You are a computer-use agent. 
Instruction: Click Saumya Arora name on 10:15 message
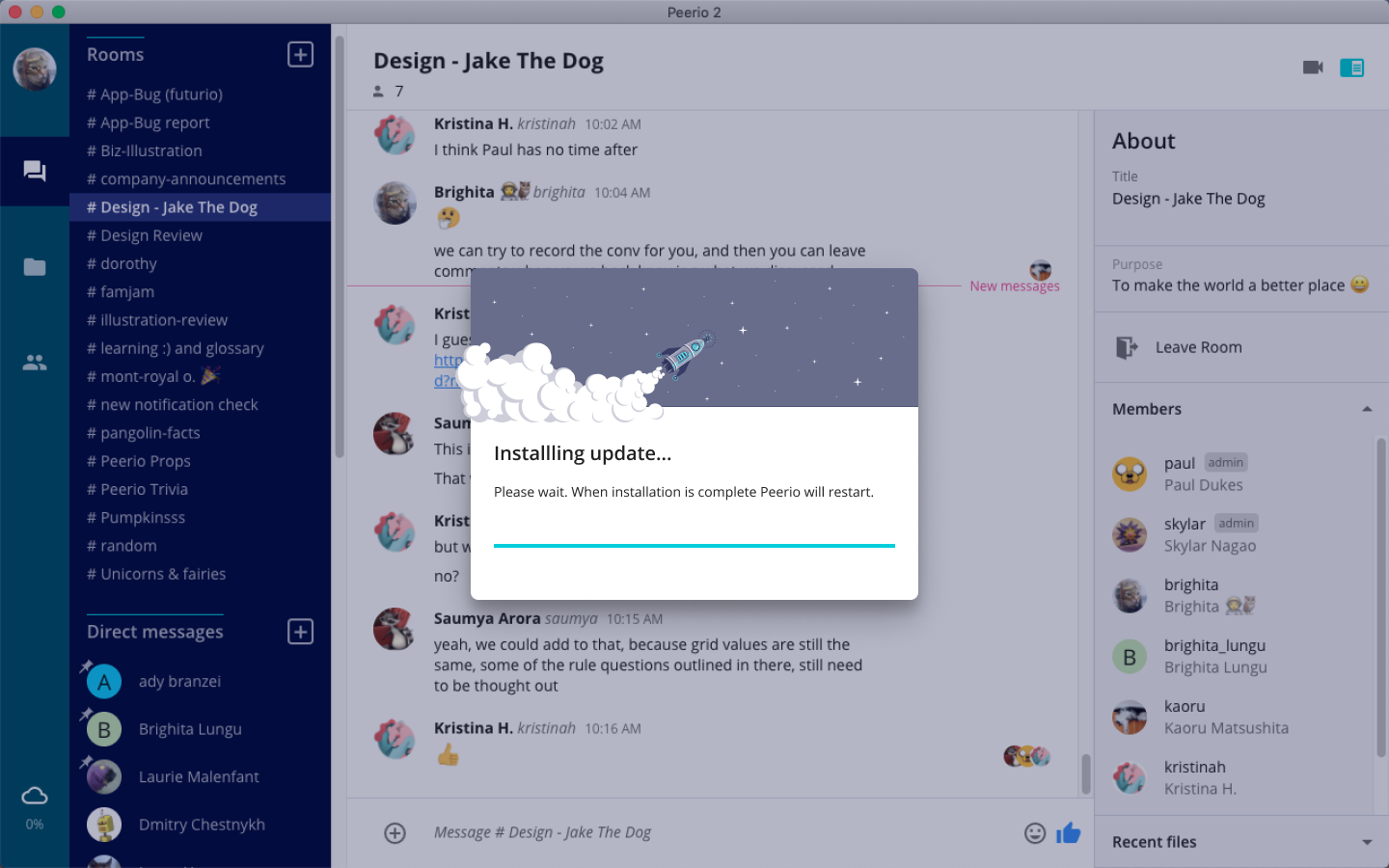coord(487,619)
